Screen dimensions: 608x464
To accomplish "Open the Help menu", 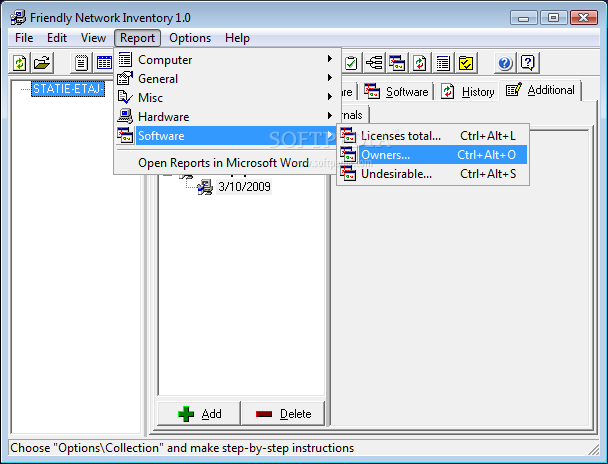I will 237,38.
